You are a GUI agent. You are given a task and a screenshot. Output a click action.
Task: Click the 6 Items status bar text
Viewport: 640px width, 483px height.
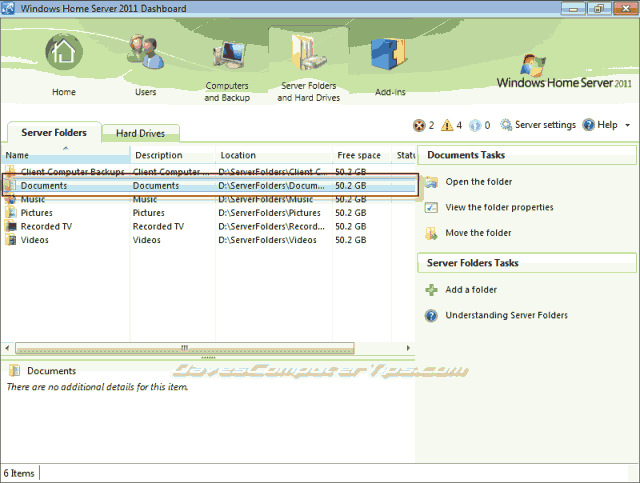19,473
